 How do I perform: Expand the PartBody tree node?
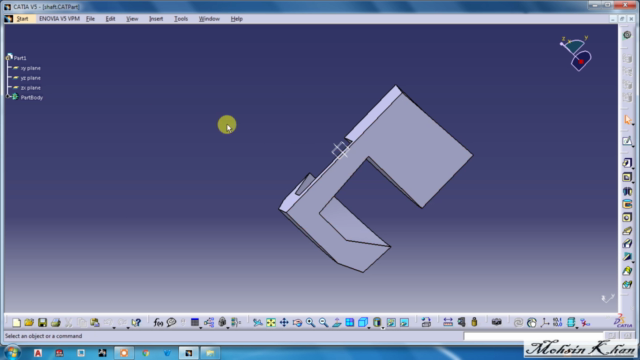pyautogui.click(x=7, y=97)
